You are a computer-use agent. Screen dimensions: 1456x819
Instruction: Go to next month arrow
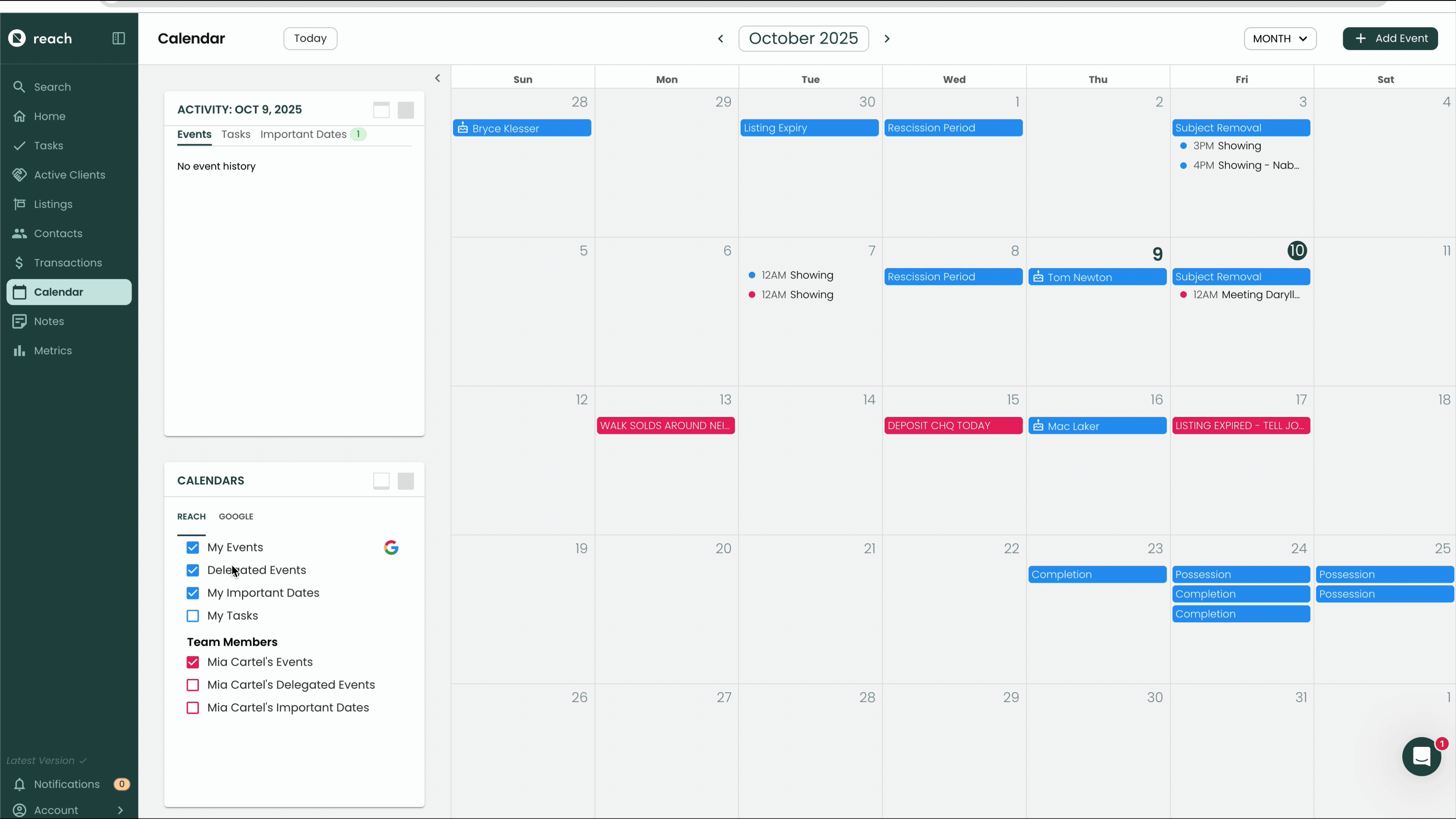tap(887, 38)
